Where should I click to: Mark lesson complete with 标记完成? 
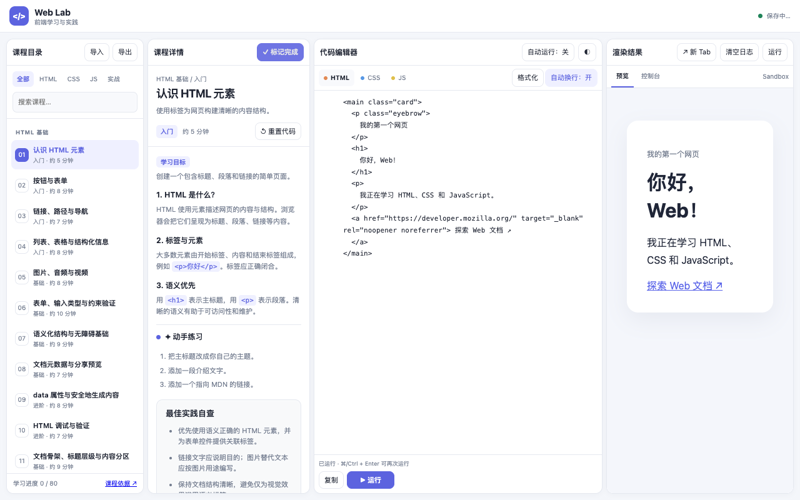280,52
